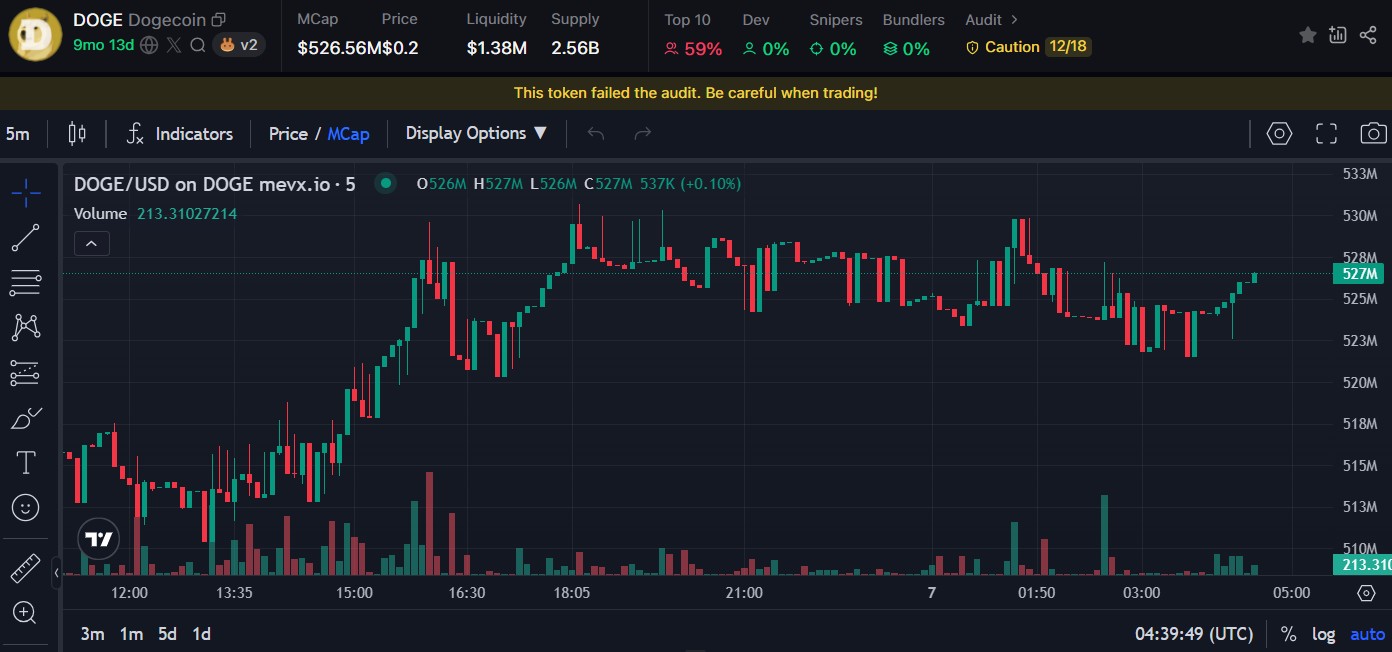Open the token's X (Twitter) link
Screen dimensions: 1392x652
coord(174,45)
